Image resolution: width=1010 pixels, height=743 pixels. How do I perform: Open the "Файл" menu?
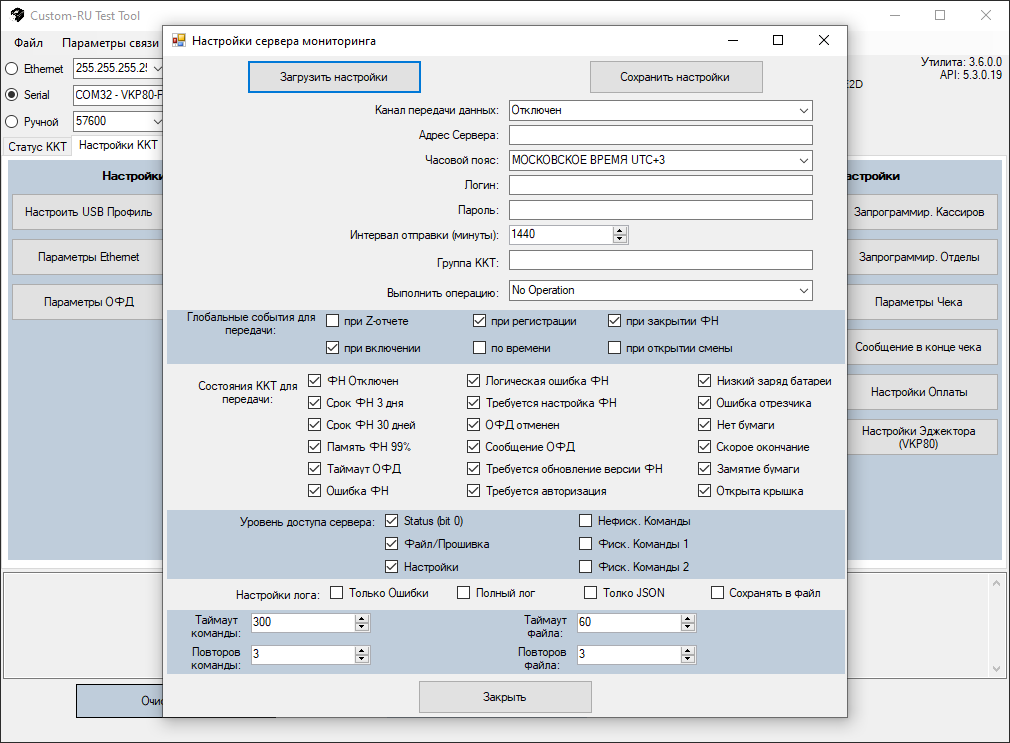[x=28, y=43]
